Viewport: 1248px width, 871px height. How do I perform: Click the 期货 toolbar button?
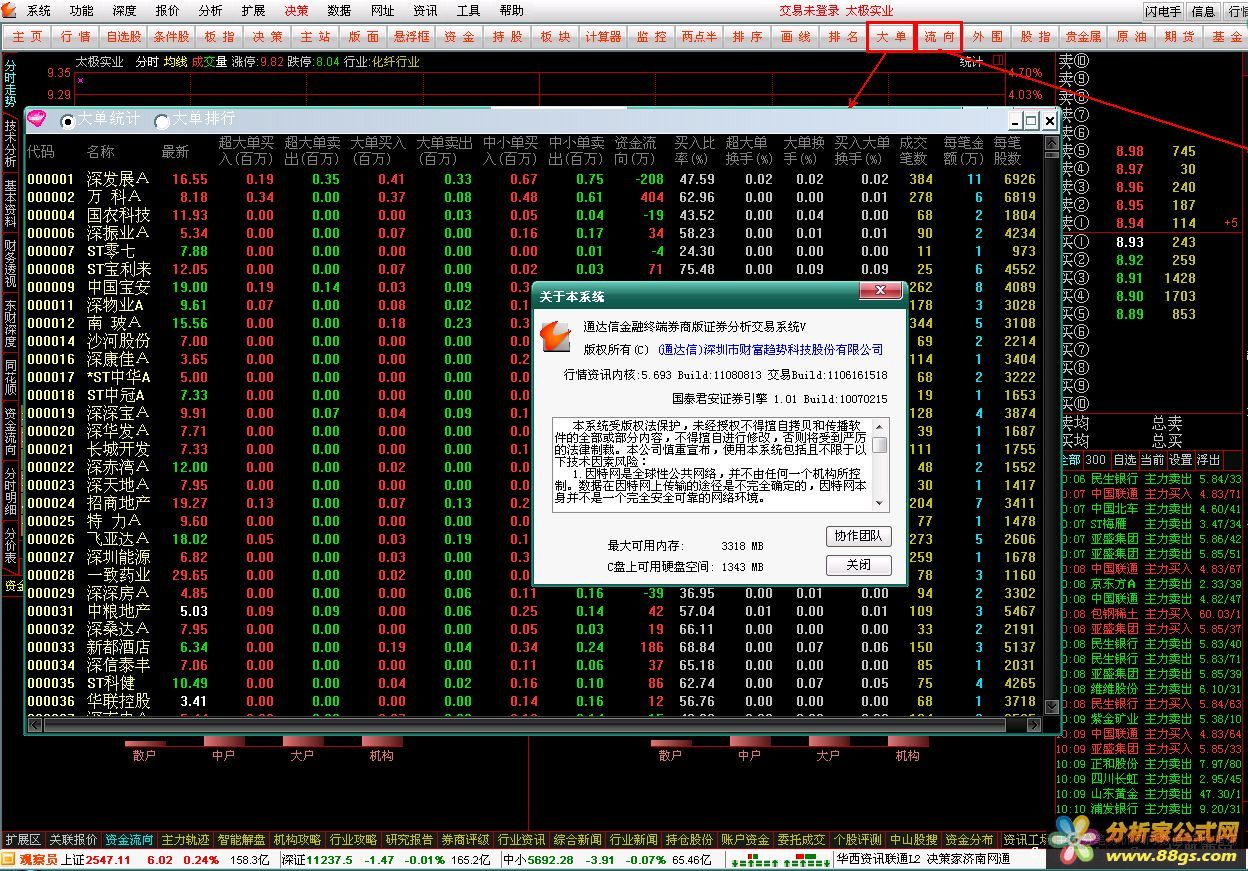(x=1179, y=36)
